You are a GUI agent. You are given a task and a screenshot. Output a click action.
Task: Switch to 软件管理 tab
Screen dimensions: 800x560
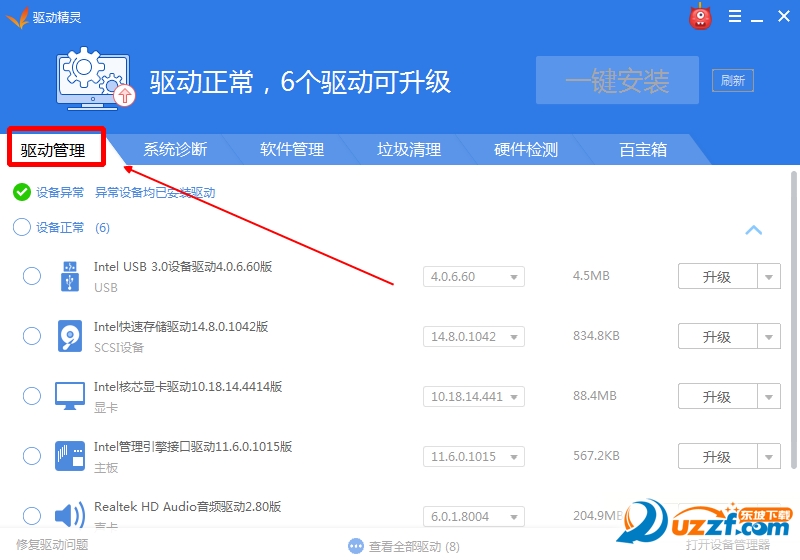tap(292, 149)
